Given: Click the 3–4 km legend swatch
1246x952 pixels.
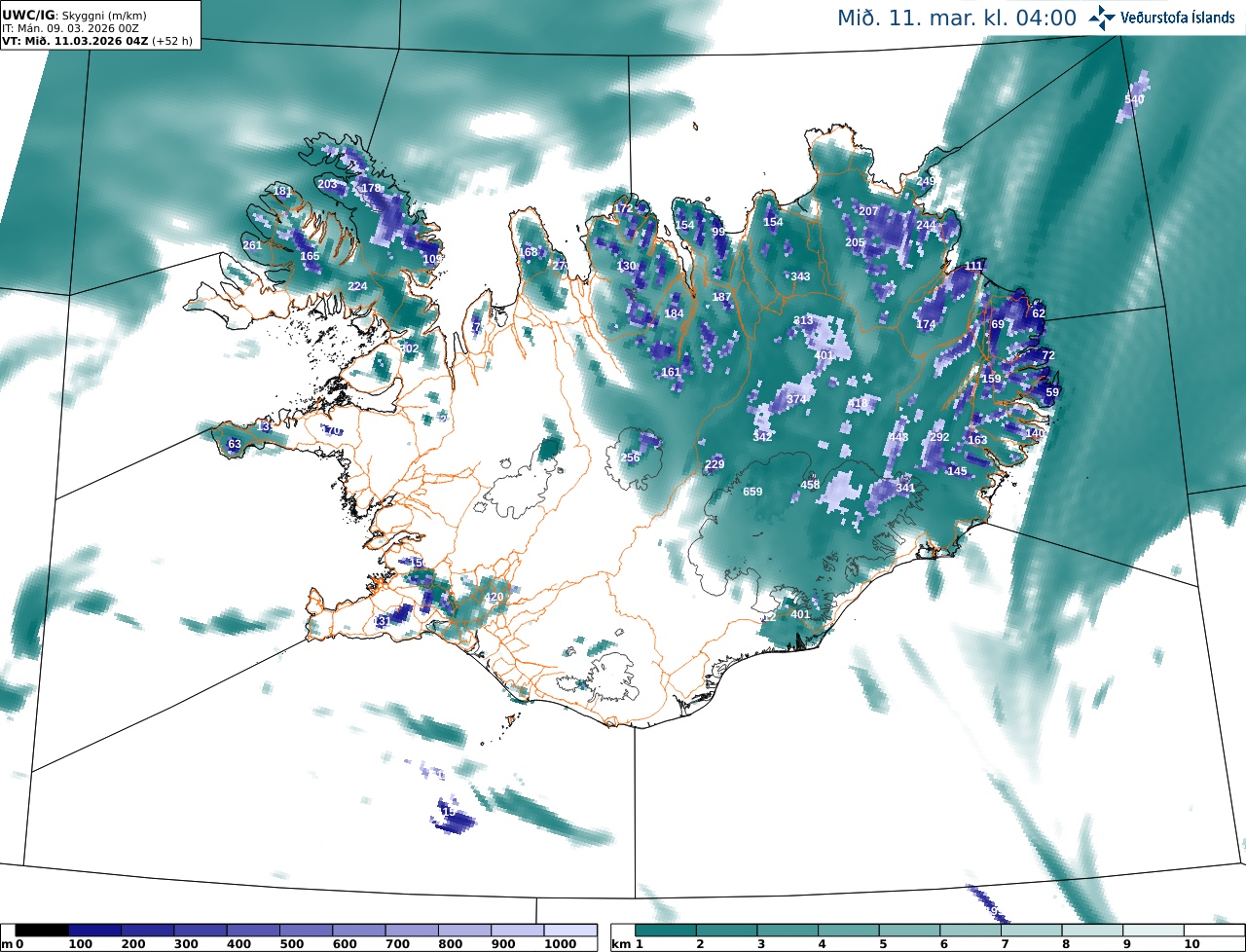Looking at the screenshot, I should [788, 931].
